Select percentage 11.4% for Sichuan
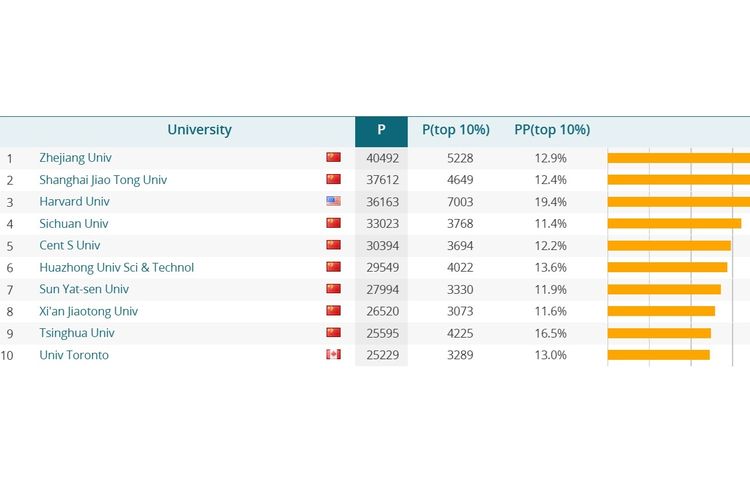Viewport: 750px width, 500px height. [551, 224]
